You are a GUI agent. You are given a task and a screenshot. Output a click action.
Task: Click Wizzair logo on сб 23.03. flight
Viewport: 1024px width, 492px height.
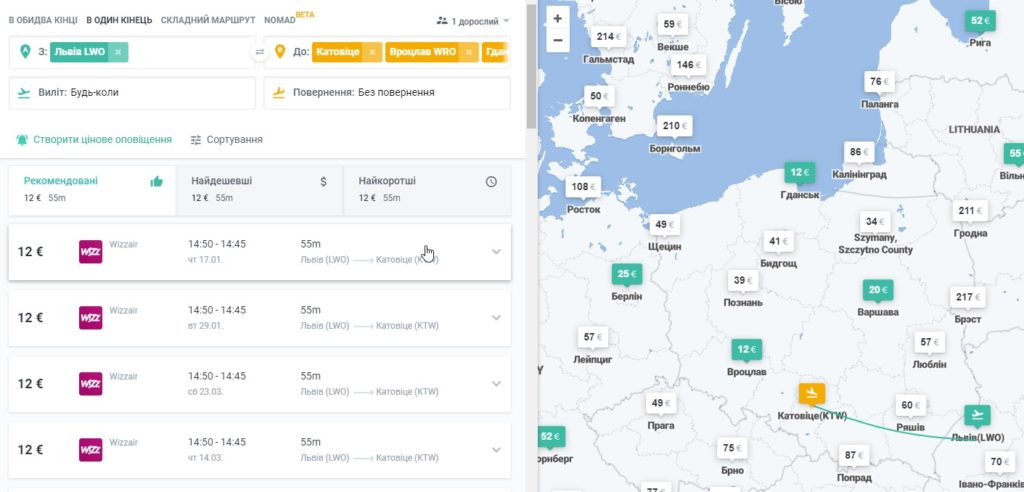(x=91, y=384)
